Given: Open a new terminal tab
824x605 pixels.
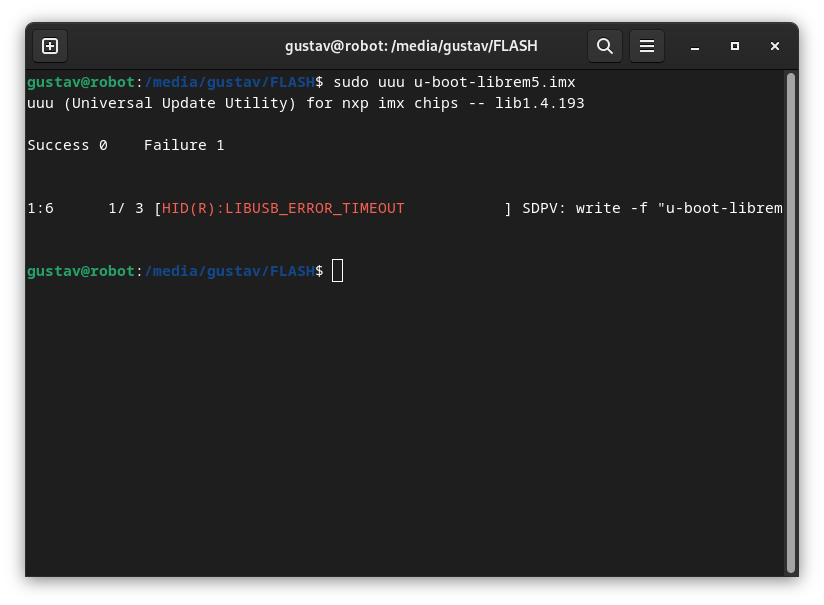Looking at the screenshot, I should pos(50,46).
